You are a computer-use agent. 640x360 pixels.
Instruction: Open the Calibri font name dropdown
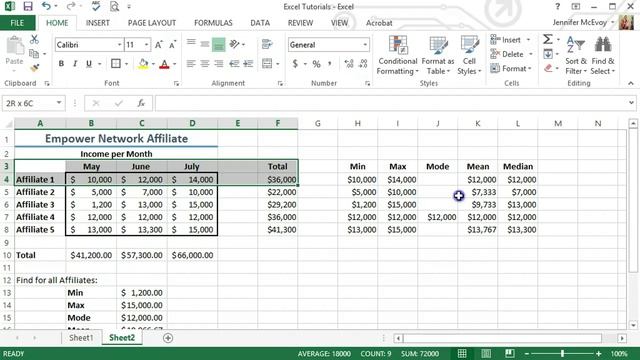(119, 44)
